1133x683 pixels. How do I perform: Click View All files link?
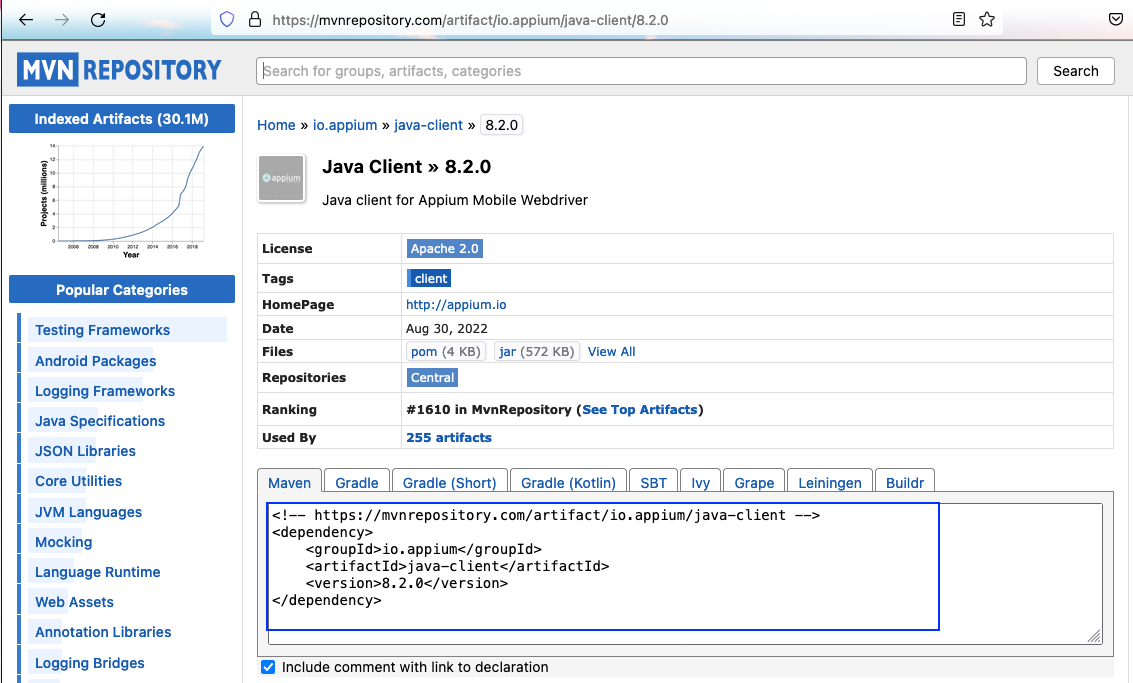[x=611, y=351]
